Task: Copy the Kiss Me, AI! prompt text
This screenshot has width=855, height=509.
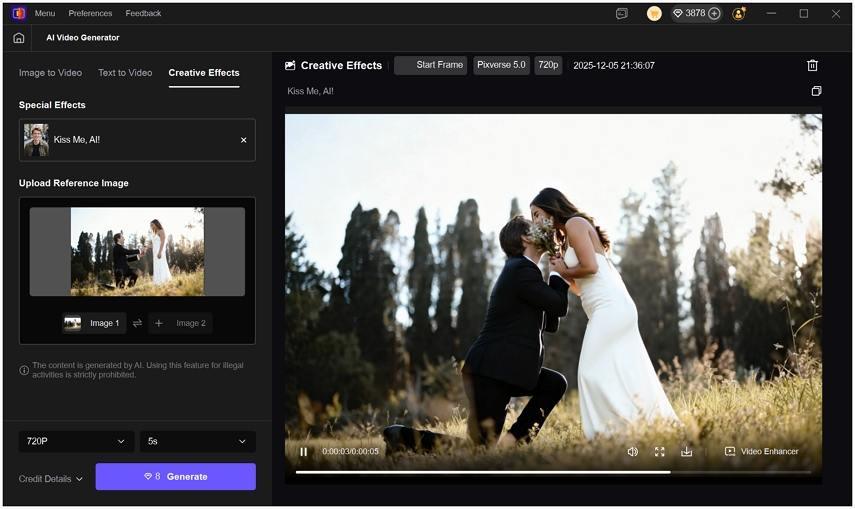Action: coord(816,91)
